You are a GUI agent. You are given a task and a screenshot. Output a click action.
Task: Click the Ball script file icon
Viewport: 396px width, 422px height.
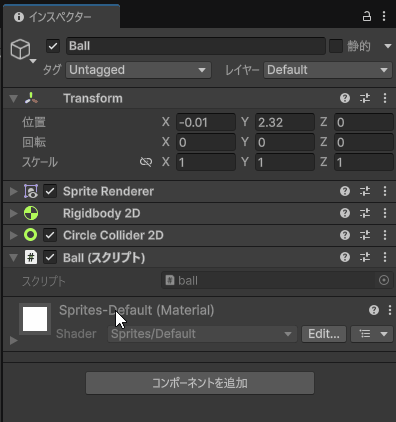tap(31, 257)
